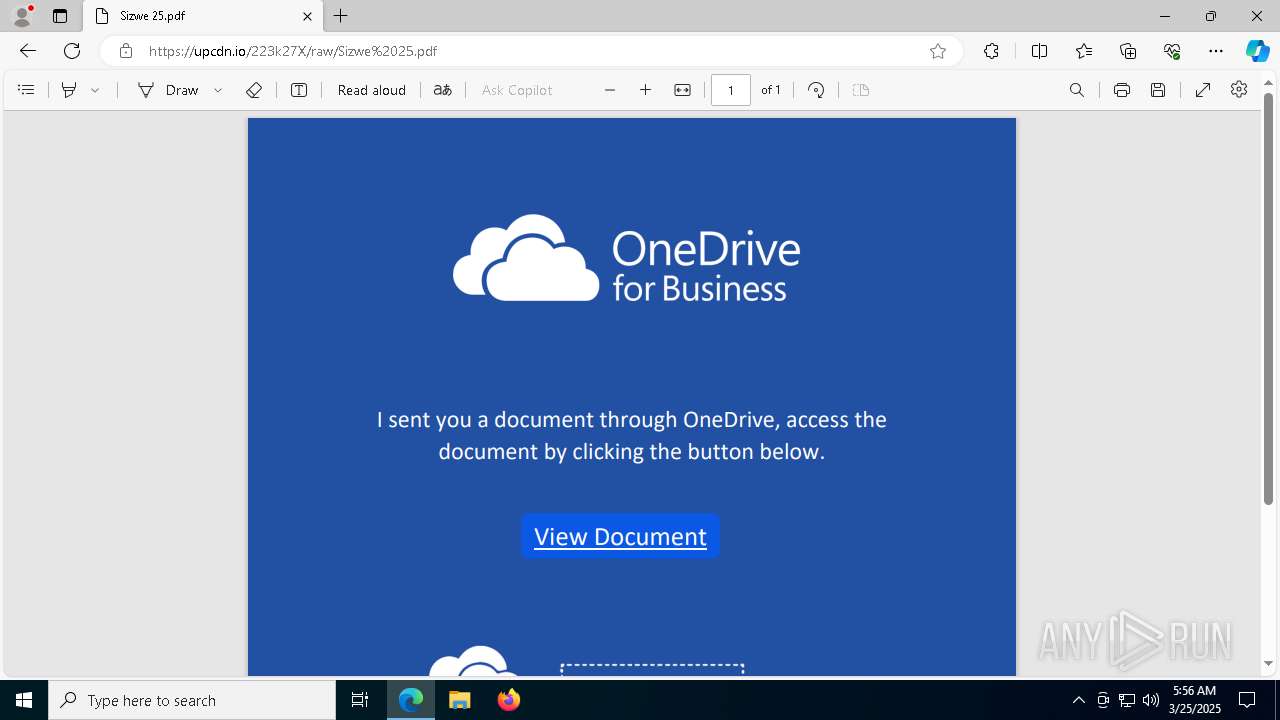Image resolution: width=1280 pixels, height=720 pixels.
Task: Choose the Add text tool
Action: point(299,90)
